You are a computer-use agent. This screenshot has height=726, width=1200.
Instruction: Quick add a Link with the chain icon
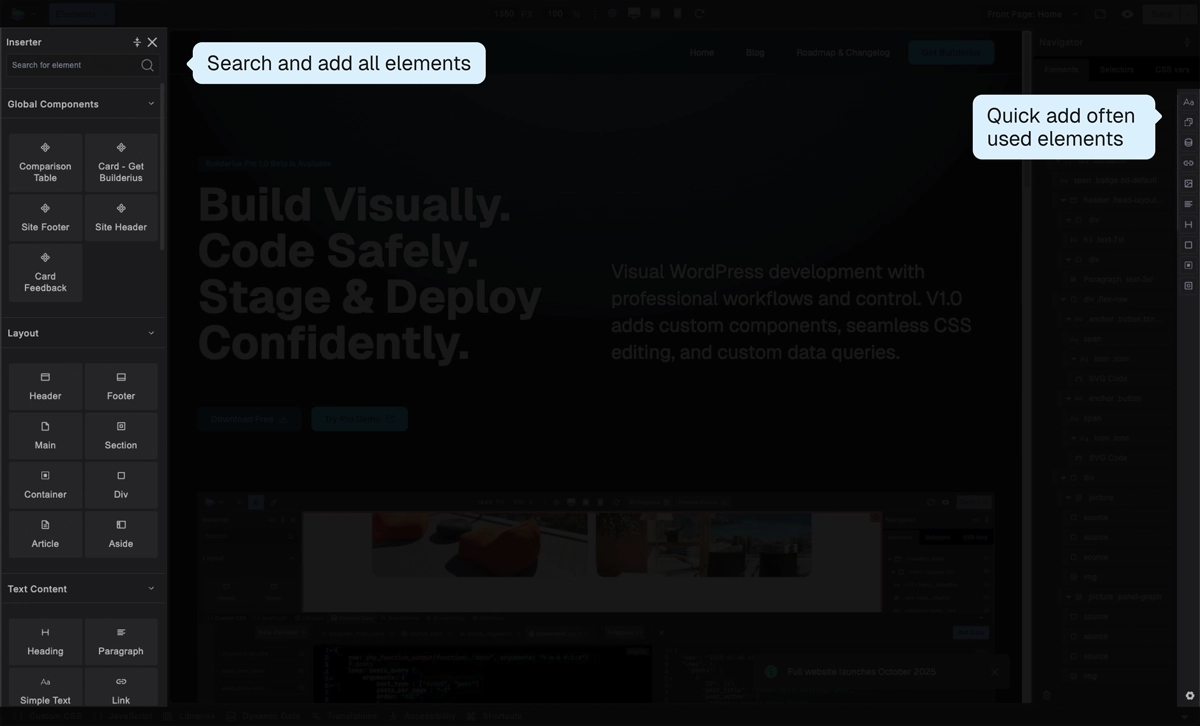tap(1188, 162)
